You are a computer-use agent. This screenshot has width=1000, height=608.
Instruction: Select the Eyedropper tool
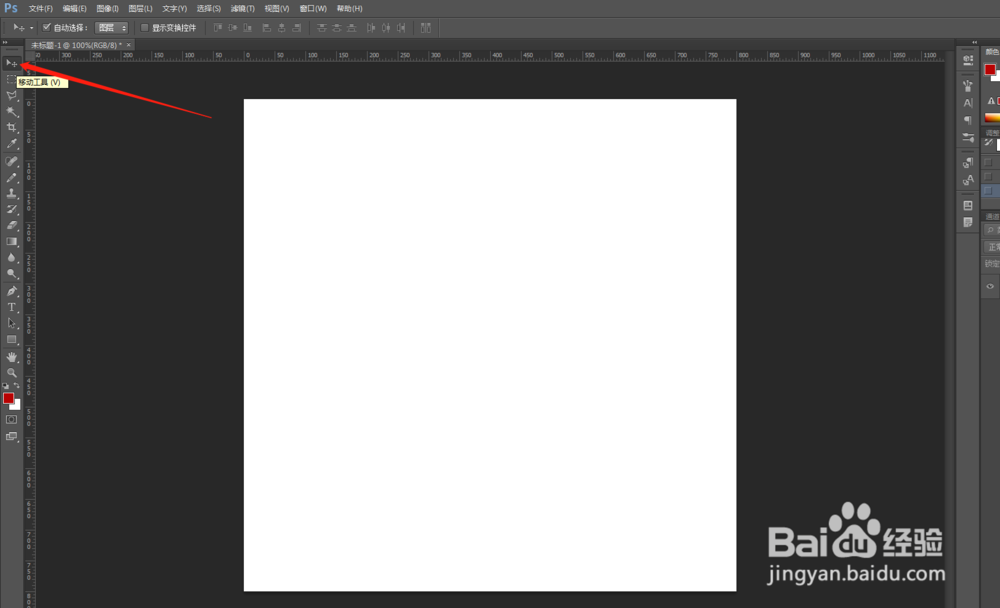(x=11, y=144)
